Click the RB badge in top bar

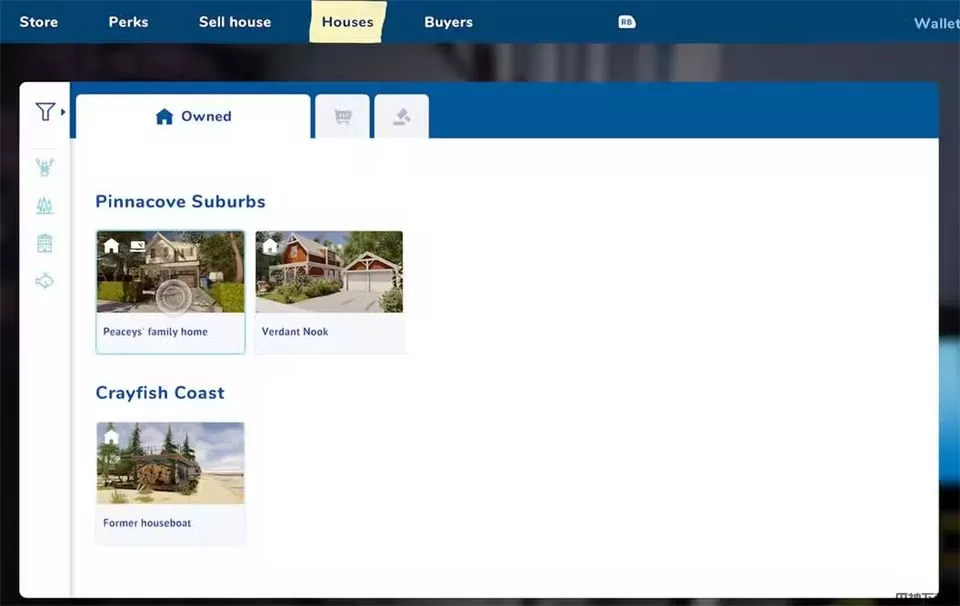tap(627, 22)
